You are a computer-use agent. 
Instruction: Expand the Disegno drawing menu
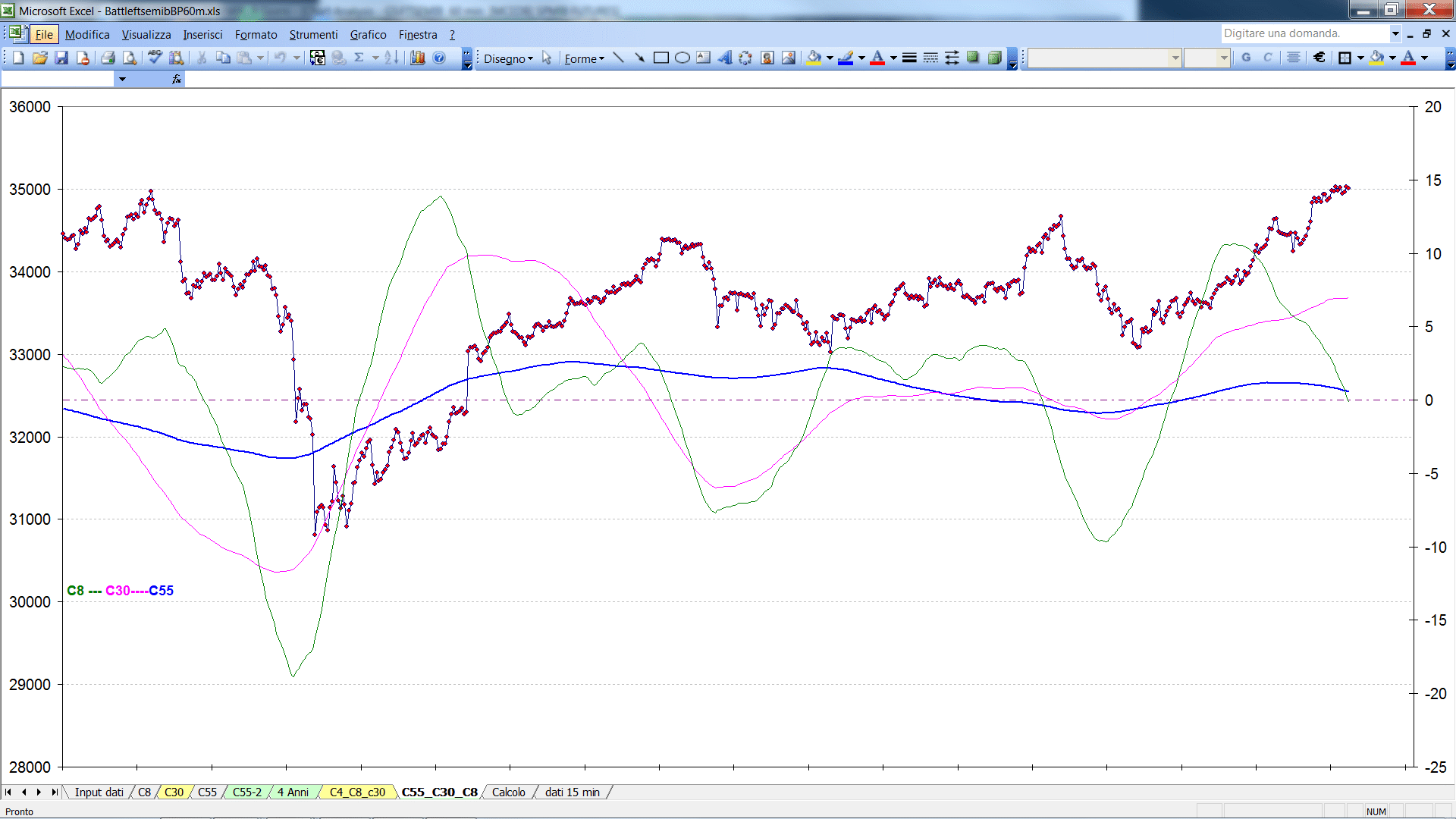coord(508,59)
